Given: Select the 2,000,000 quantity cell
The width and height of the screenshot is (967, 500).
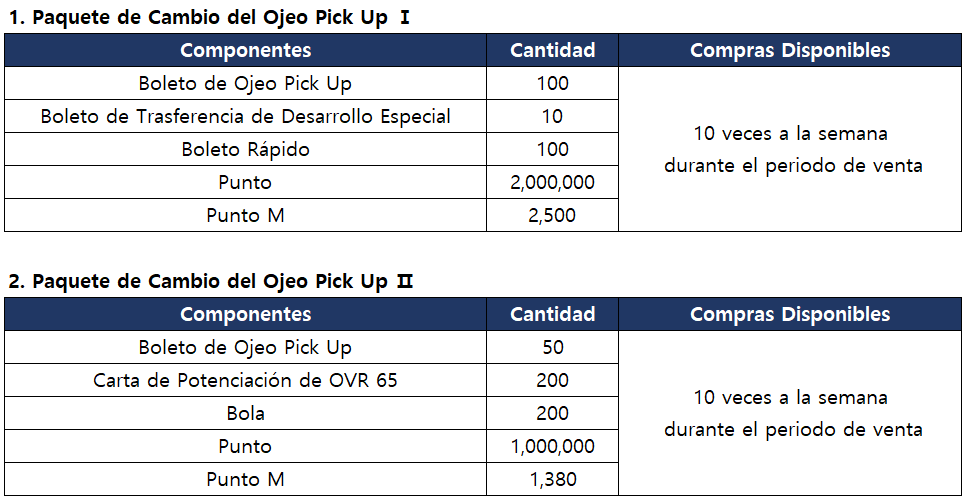Looking at the screenshot, I should pyautogui.click(x=552, y=182).
